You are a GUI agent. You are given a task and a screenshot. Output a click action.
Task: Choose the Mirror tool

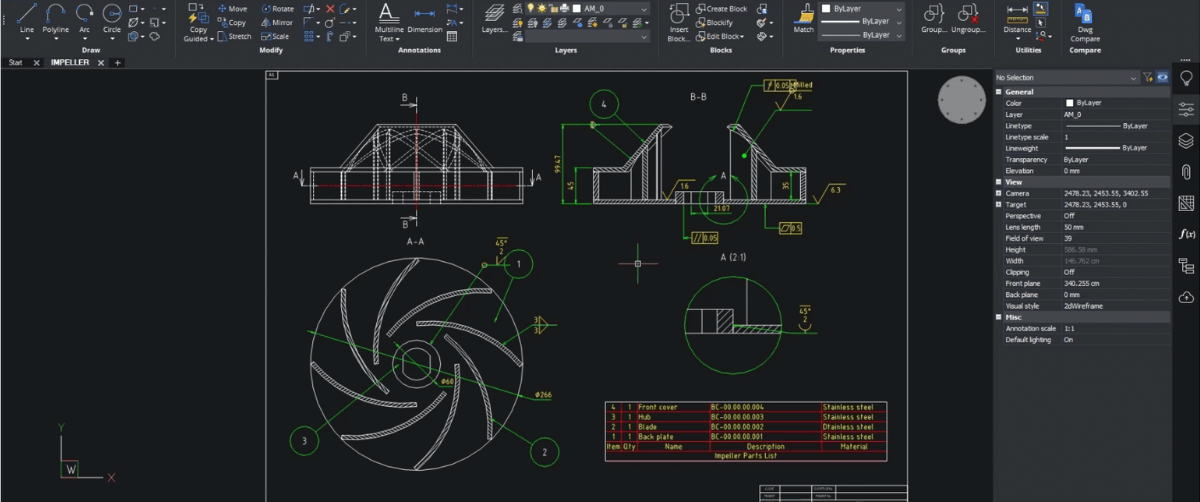coord(277,22)
